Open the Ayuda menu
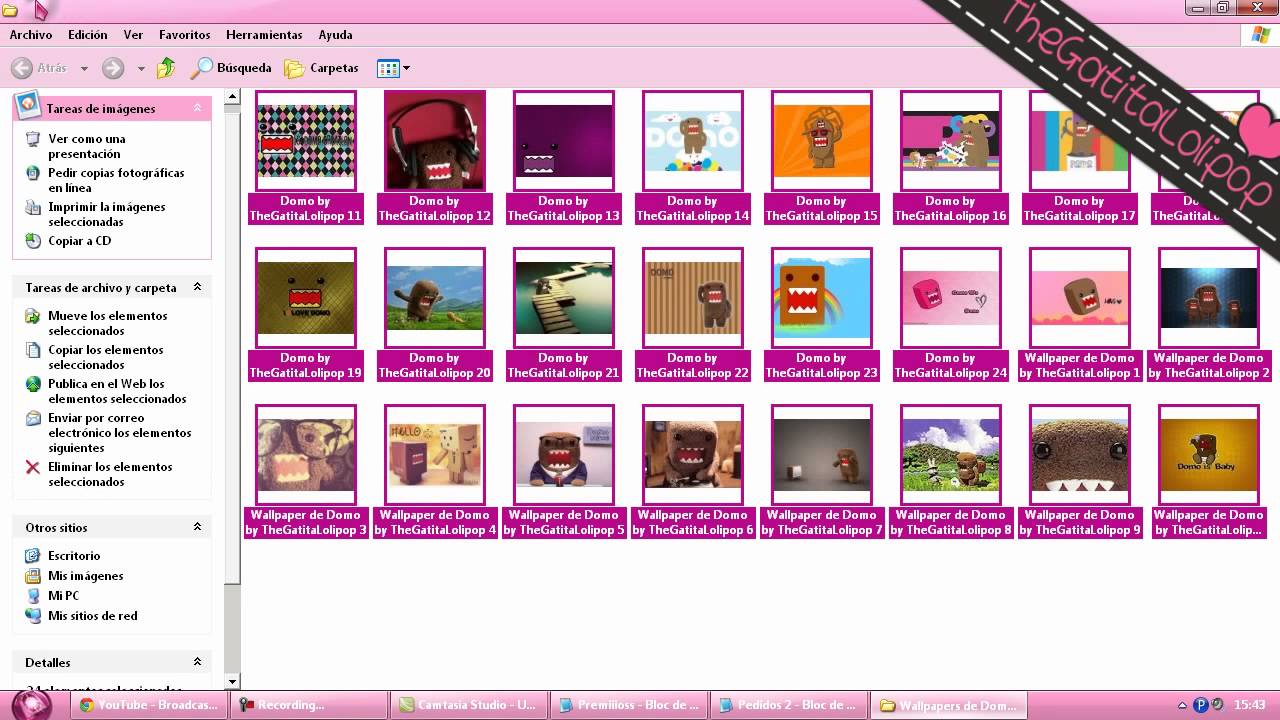Viewport: 1280px width, 720px height. pos(335,35)
